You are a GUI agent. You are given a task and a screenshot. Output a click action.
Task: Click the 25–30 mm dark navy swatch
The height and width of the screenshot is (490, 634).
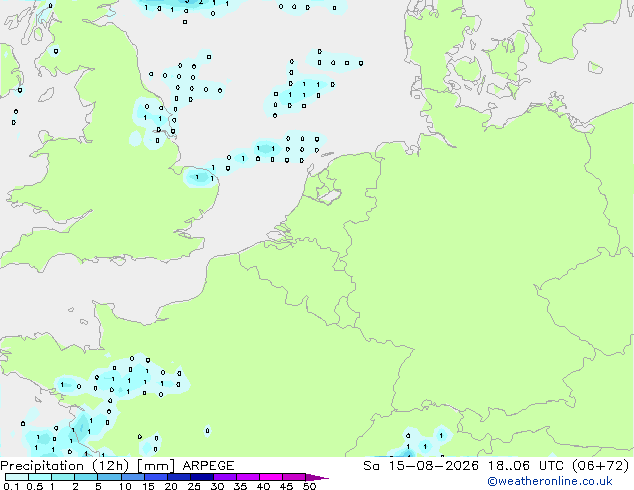pos(202,477)
